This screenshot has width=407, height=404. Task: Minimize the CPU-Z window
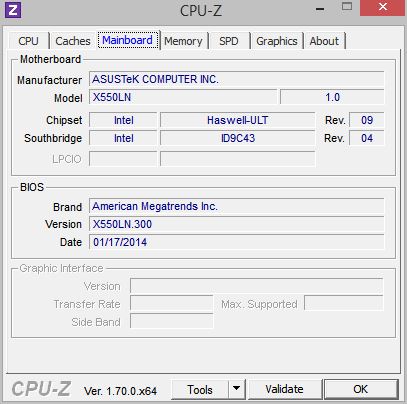320,9
